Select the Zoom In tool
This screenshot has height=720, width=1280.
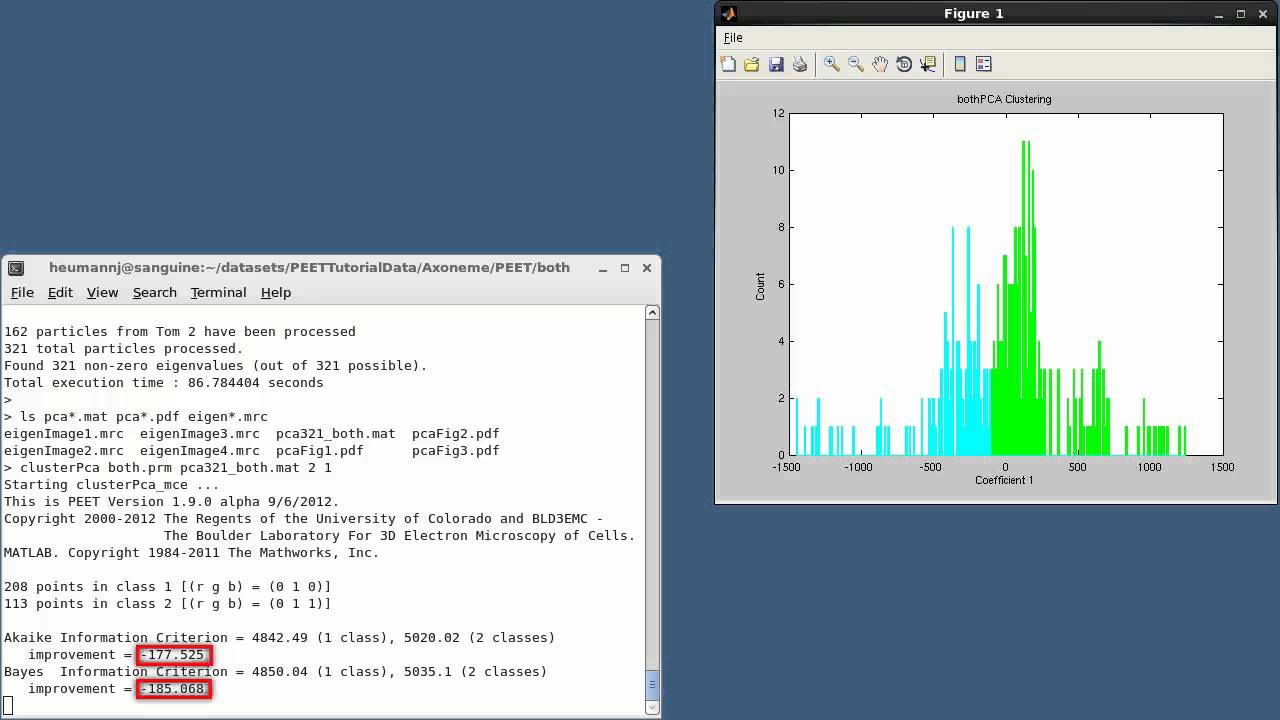832,64
